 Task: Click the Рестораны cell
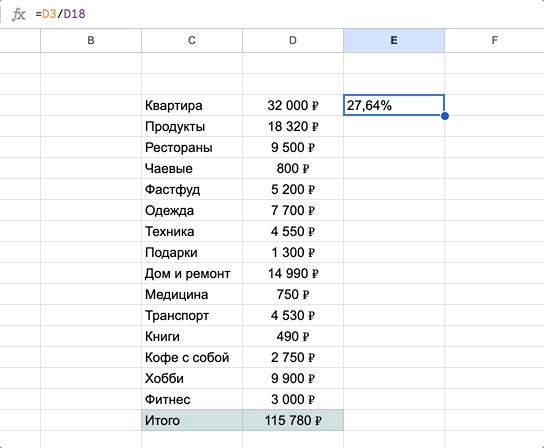pyautogui.click(x=192, y=147)
